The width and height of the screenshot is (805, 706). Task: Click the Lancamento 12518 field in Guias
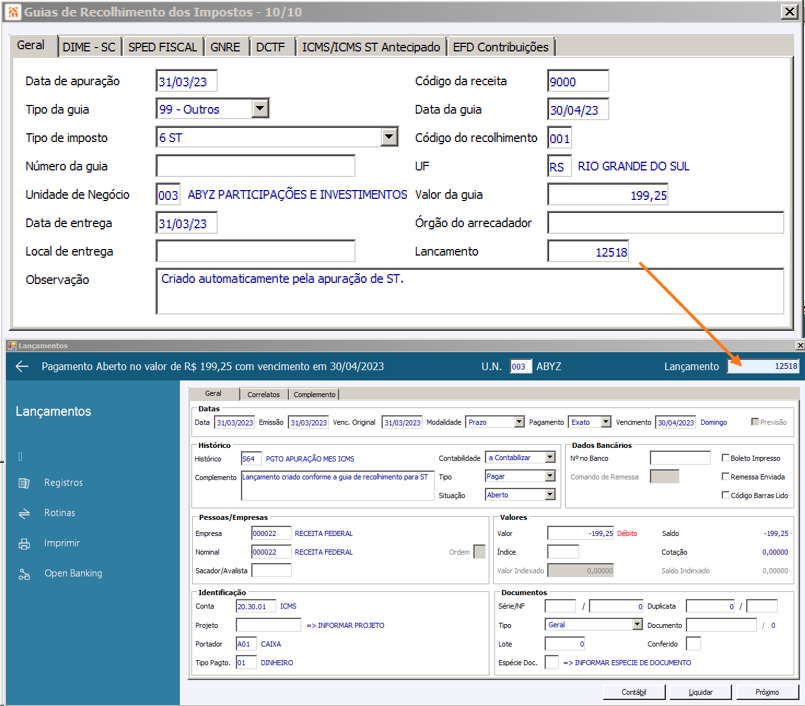(588, 251)
